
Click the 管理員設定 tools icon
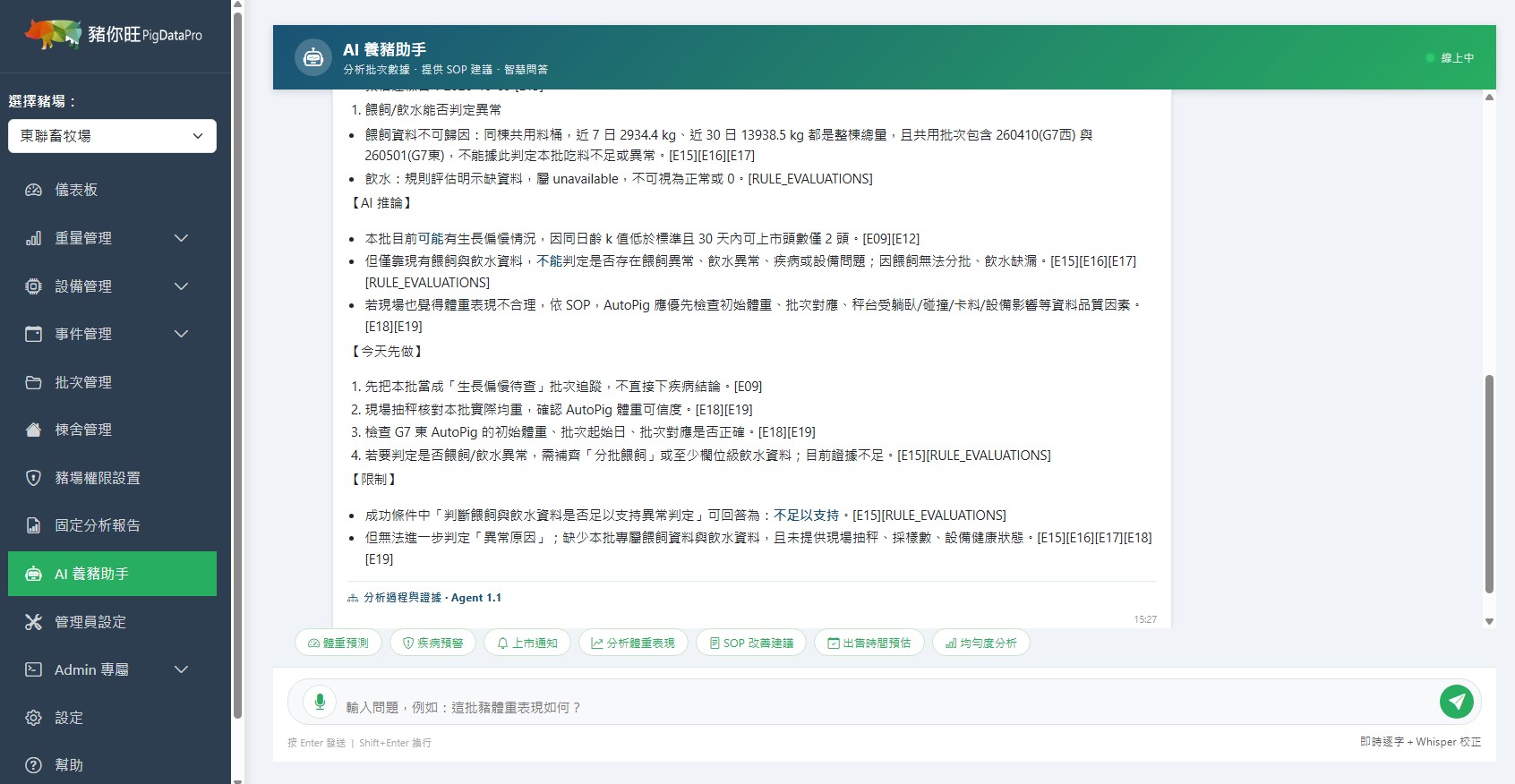[x=33, y=622]
